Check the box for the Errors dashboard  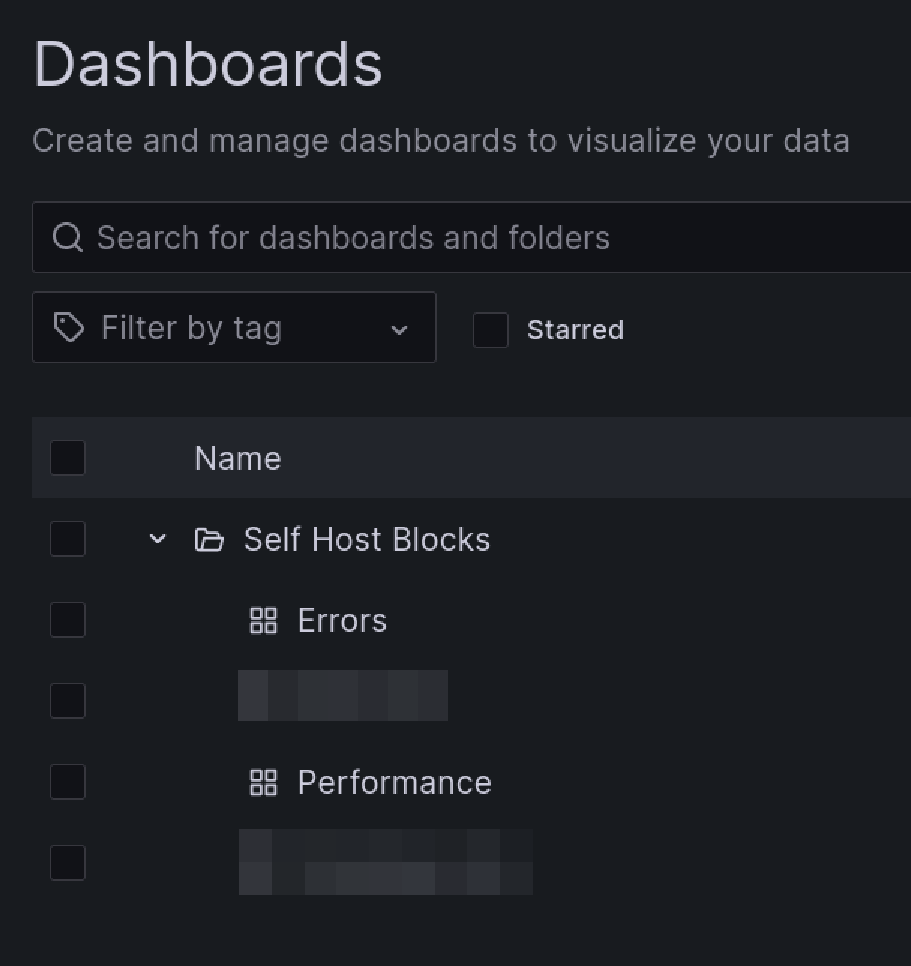click(x=68, y=621)
